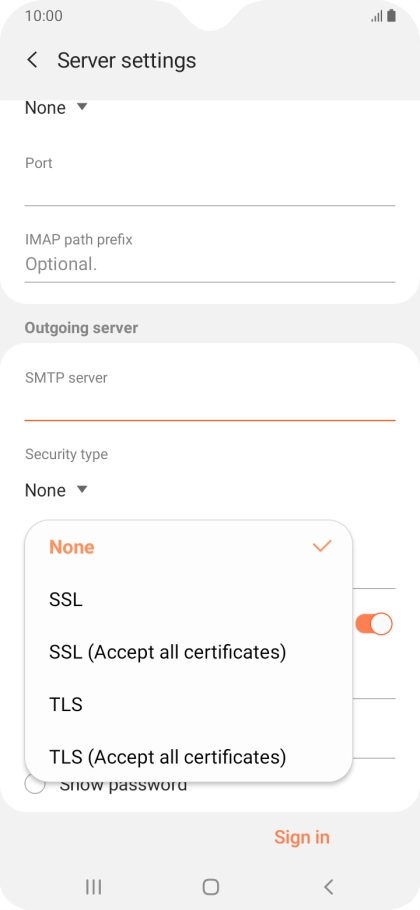Tap the home navigation button
The height and width of the screenshot is (910, 420).
(211, 886)
